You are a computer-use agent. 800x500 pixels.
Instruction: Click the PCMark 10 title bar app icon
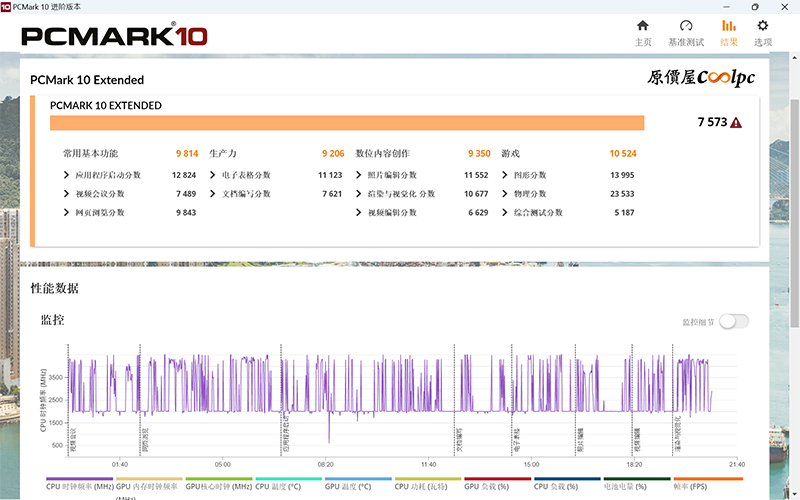point(6,7)
